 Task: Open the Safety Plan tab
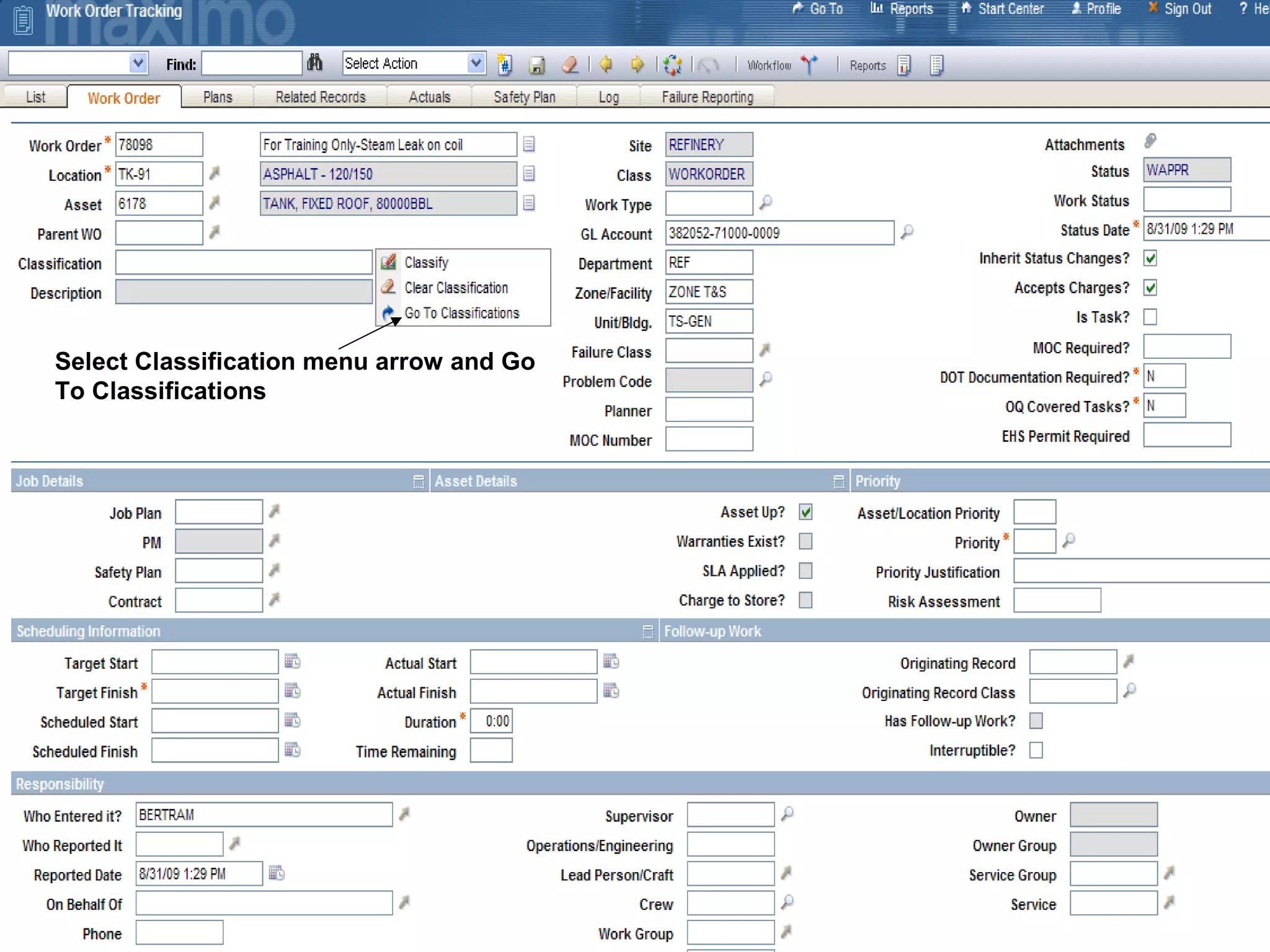click(x=525, y=97)
